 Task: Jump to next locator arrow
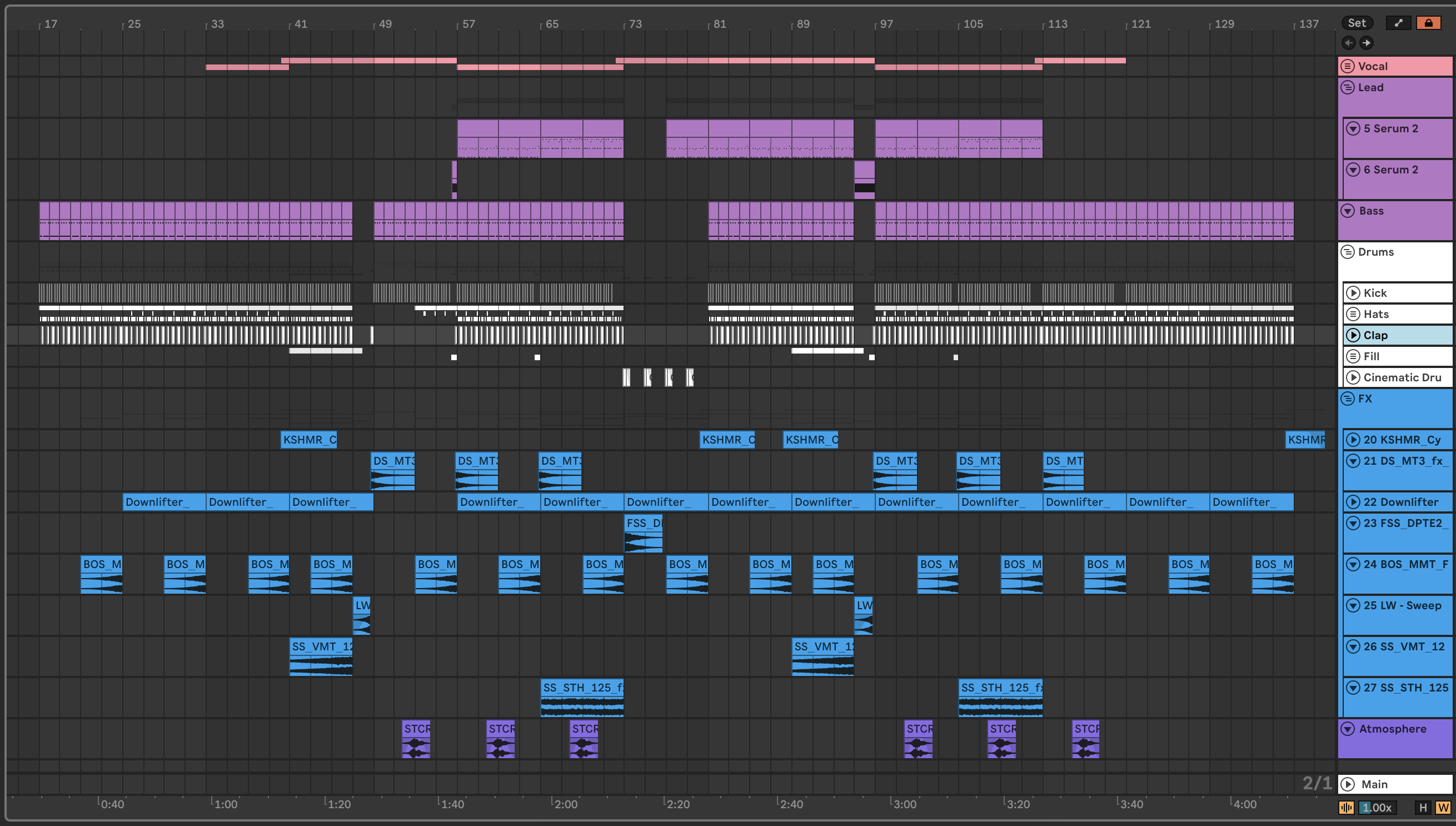coord(1367,43)
